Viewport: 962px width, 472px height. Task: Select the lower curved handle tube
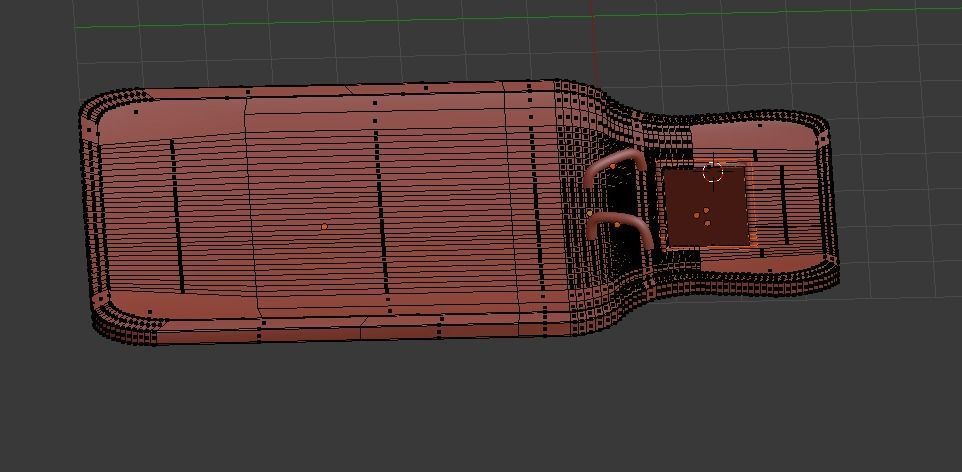(618, 230)
